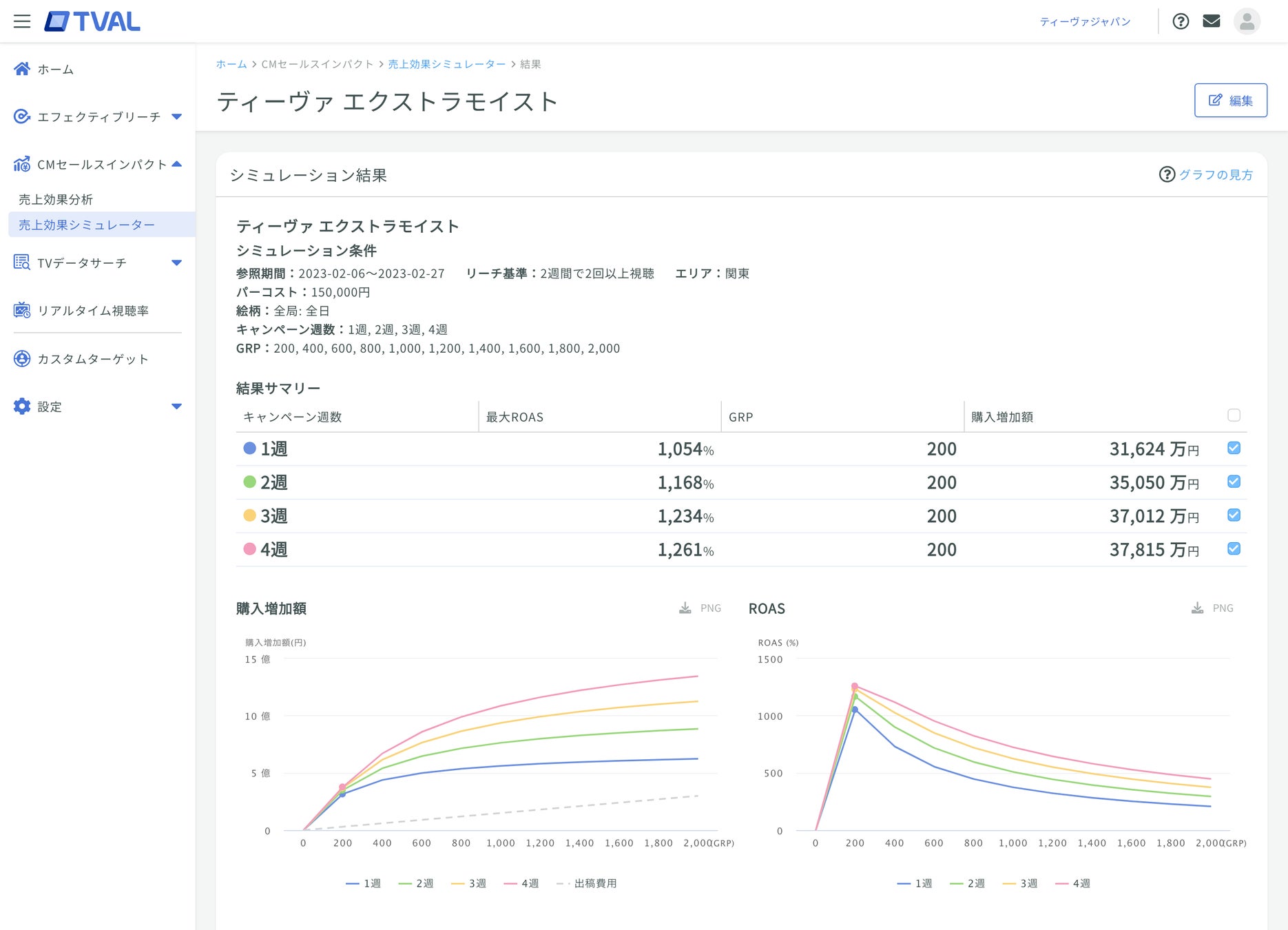Screen dimensions: 1288x930
Task: Click the リアルタイム視聴率 monitor icon
Action: pos(22,311)
